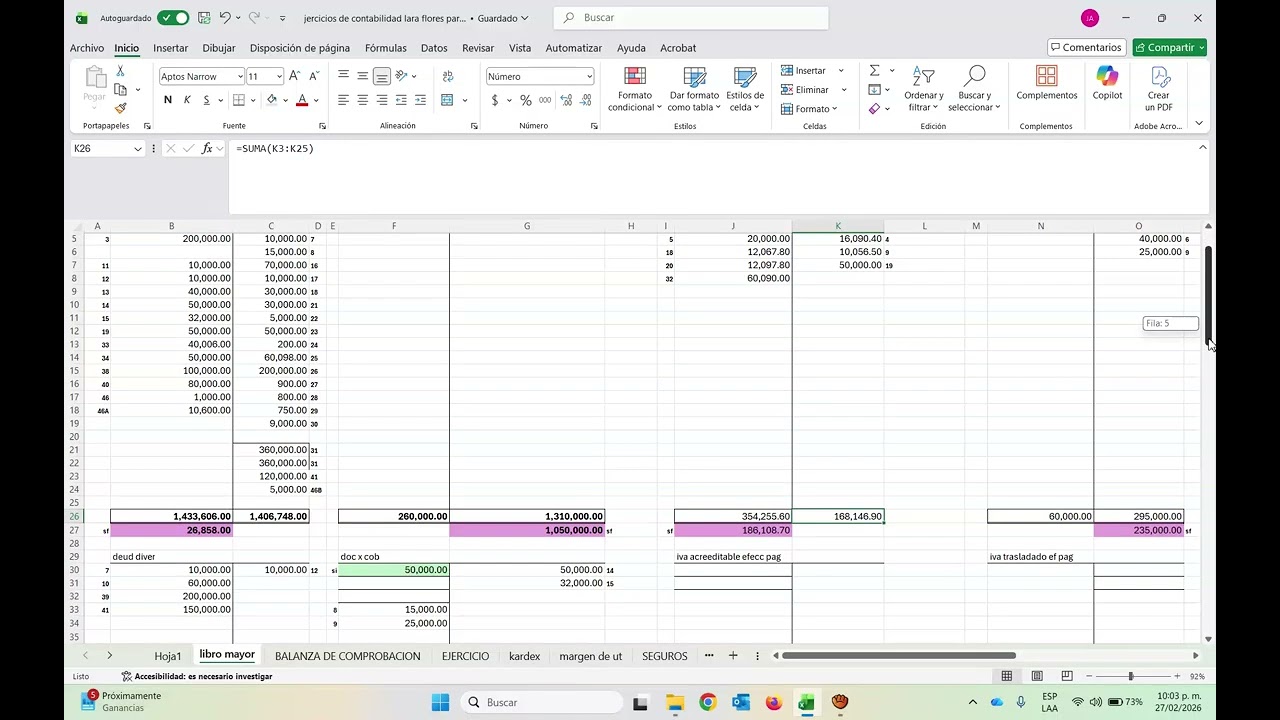Viewport: 1280px width, 720px height.
Task: Click the wrap text icon
Action: click(x=447, y=76)
